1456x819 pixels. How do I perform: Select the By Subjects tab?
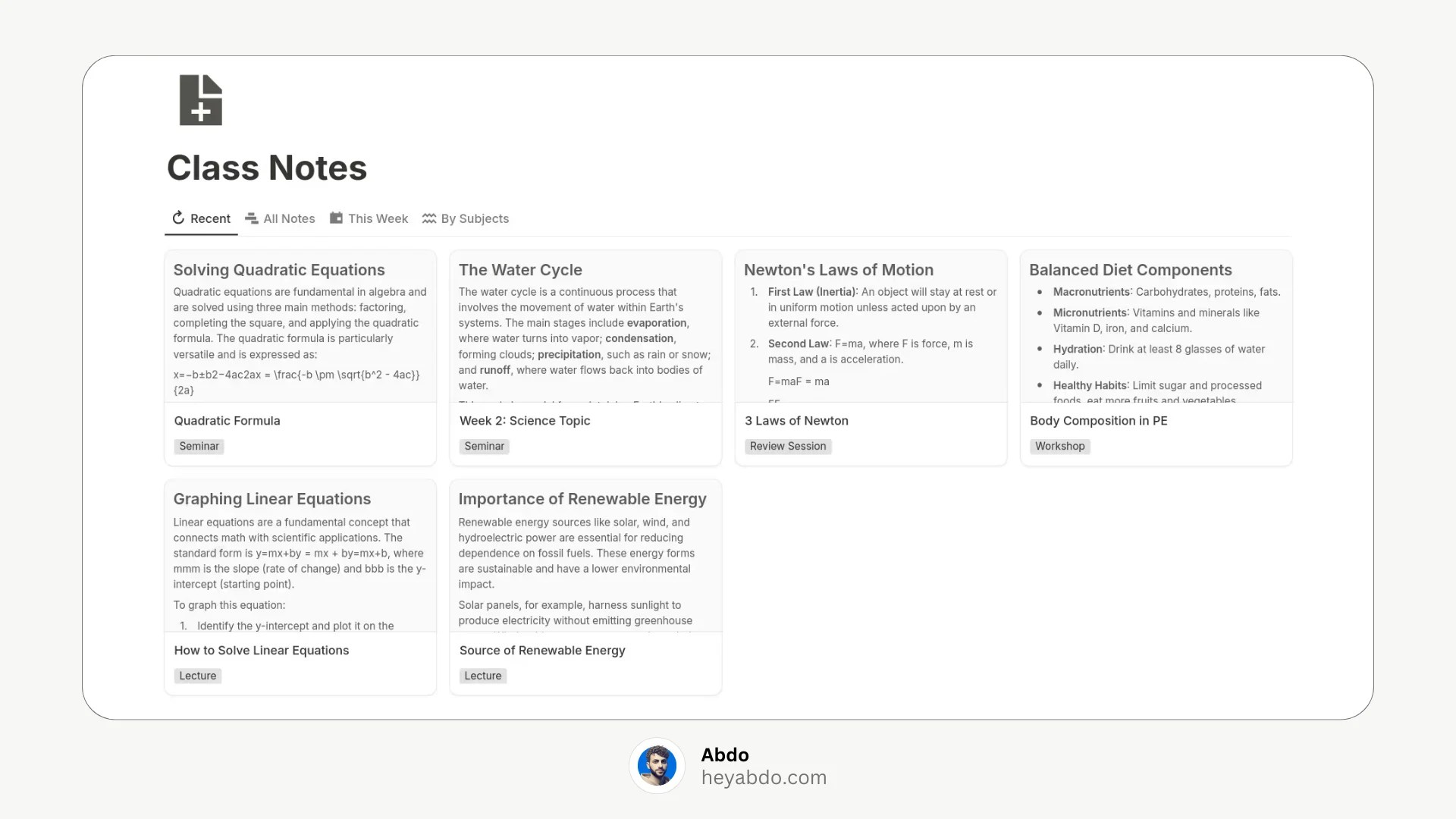(x=466, y=218)
